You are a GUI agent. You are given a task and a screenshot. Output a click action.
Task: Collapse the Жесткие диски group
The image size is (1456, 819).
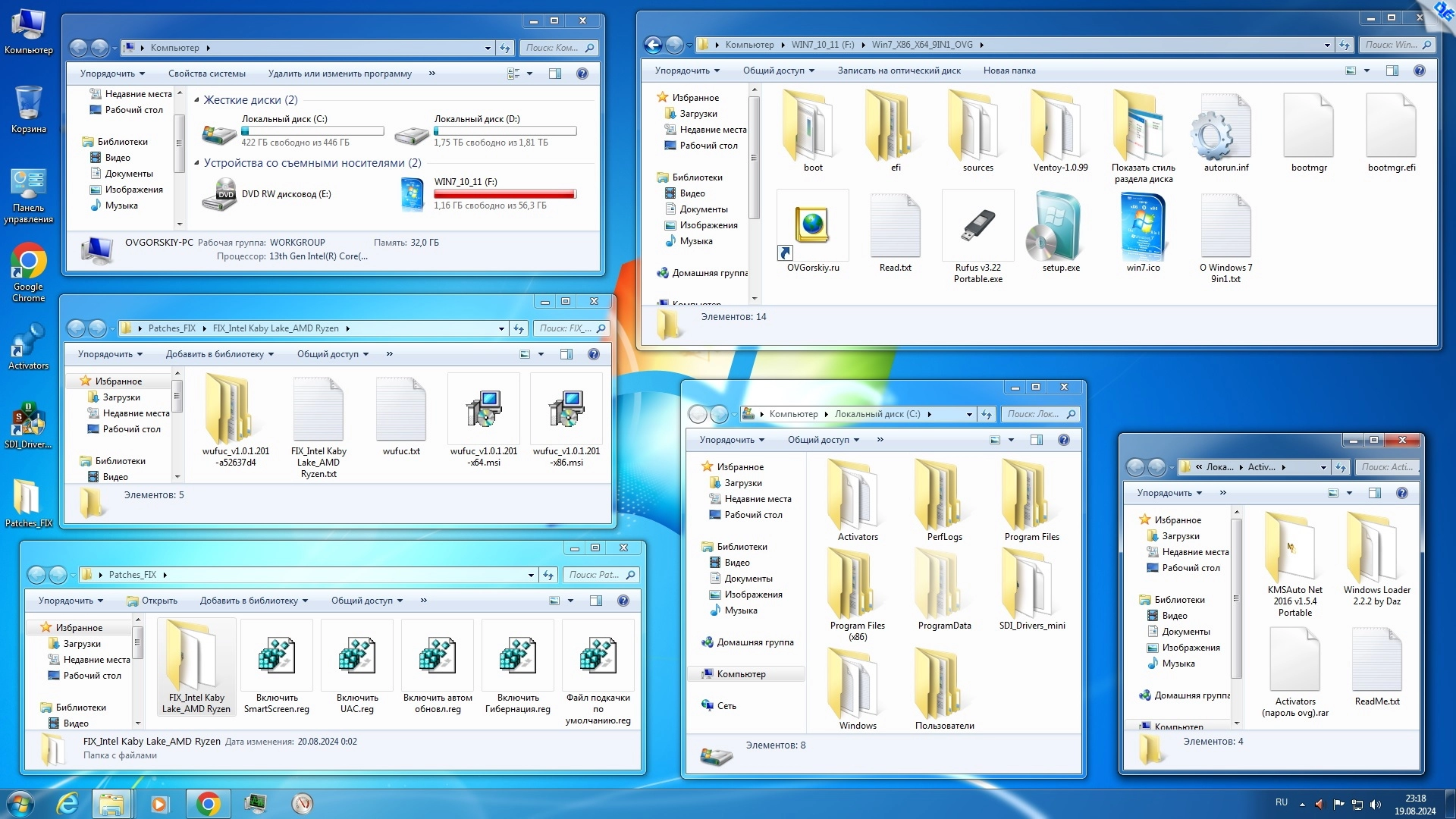197,100
